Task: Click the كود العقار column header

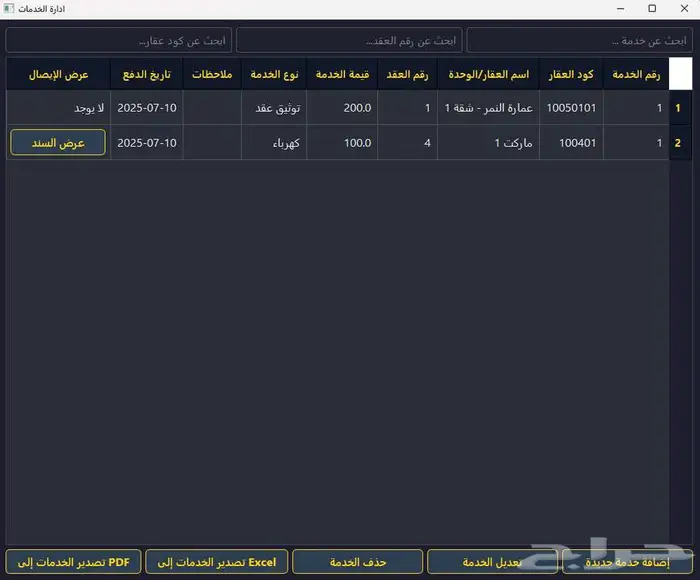Action: point(572,75)
